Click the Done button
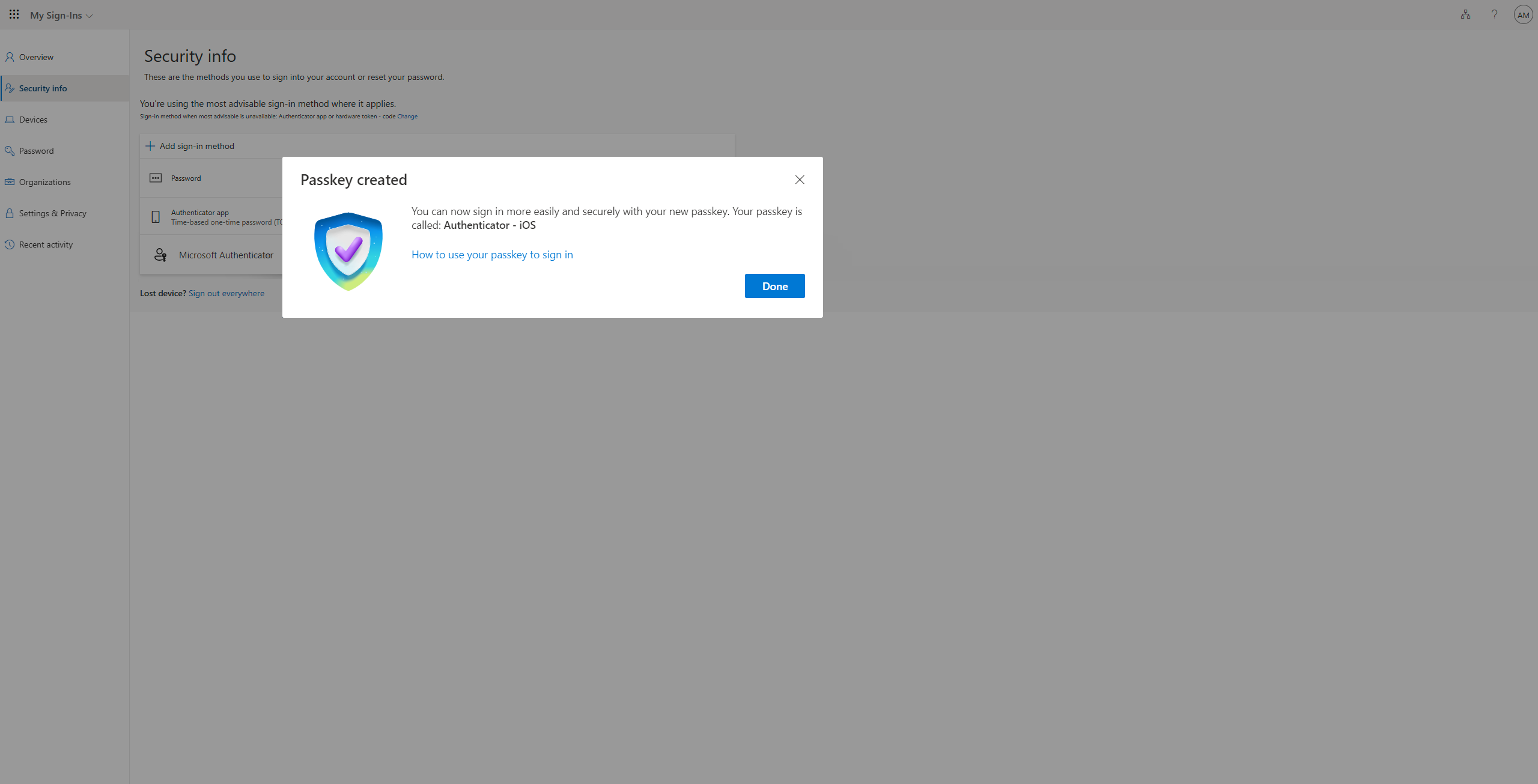Image resolution: width=1538 pixels, height=784 pixels. click(x=774, y=286)
